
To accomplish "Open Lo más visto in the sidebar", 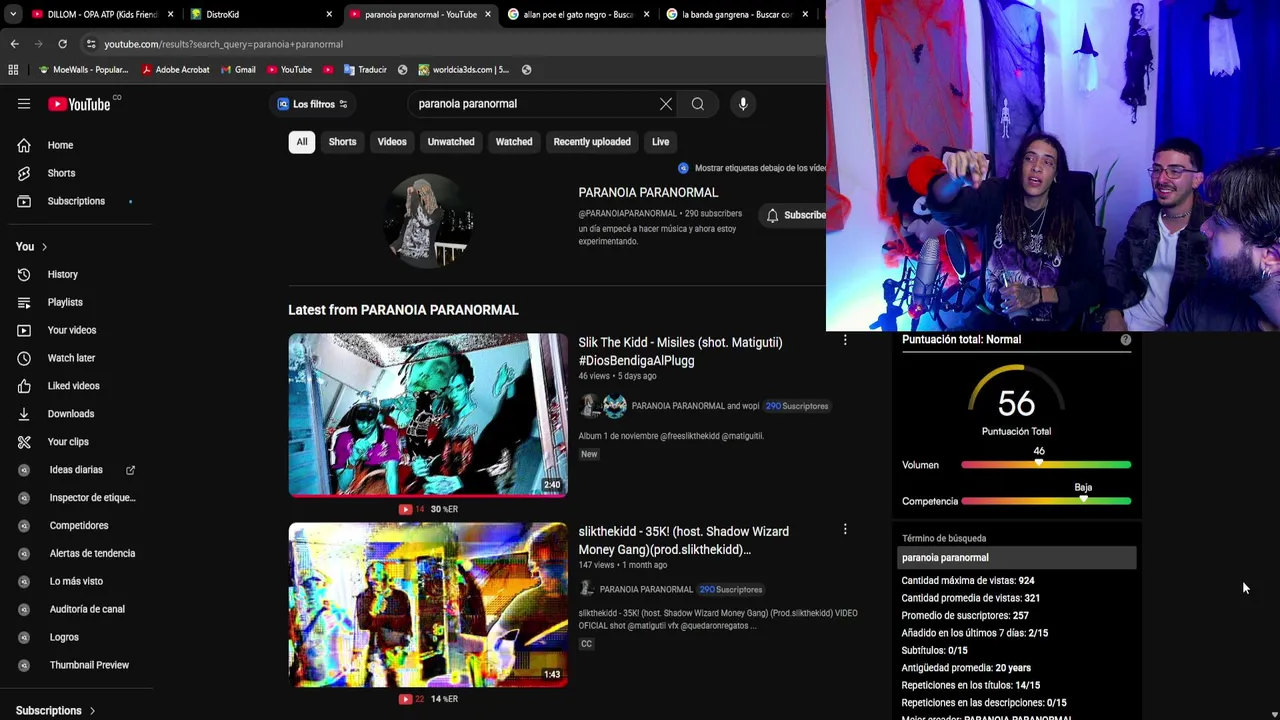I will (76, 581).
